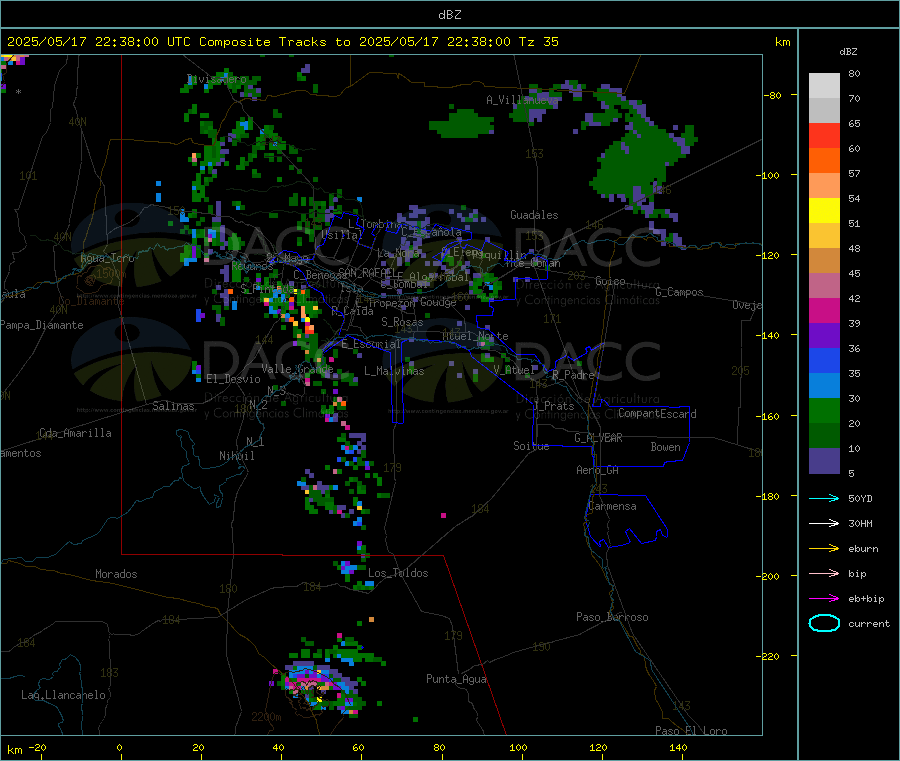Pick the 5 dBZ dark purple swatch
Viewport: 900px width, 761px height.
tap(824, 461)
